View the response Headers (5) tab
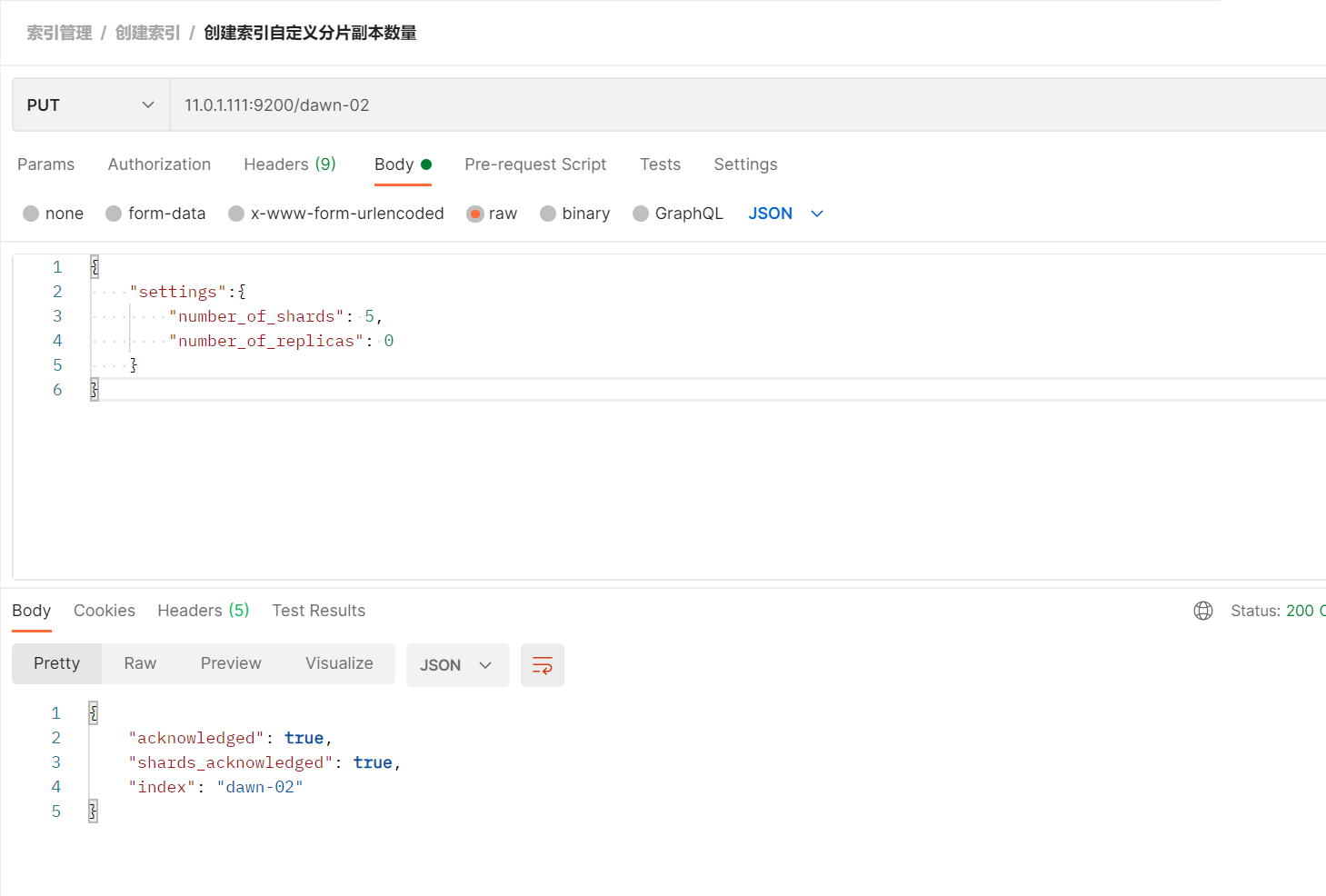This screenshot has height=896, width=1326. (204, 611)
